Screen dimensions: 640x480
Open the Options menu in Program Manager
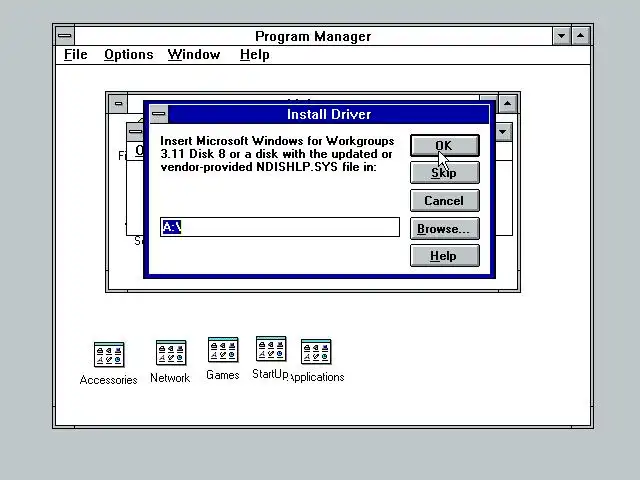coord(129,55)
